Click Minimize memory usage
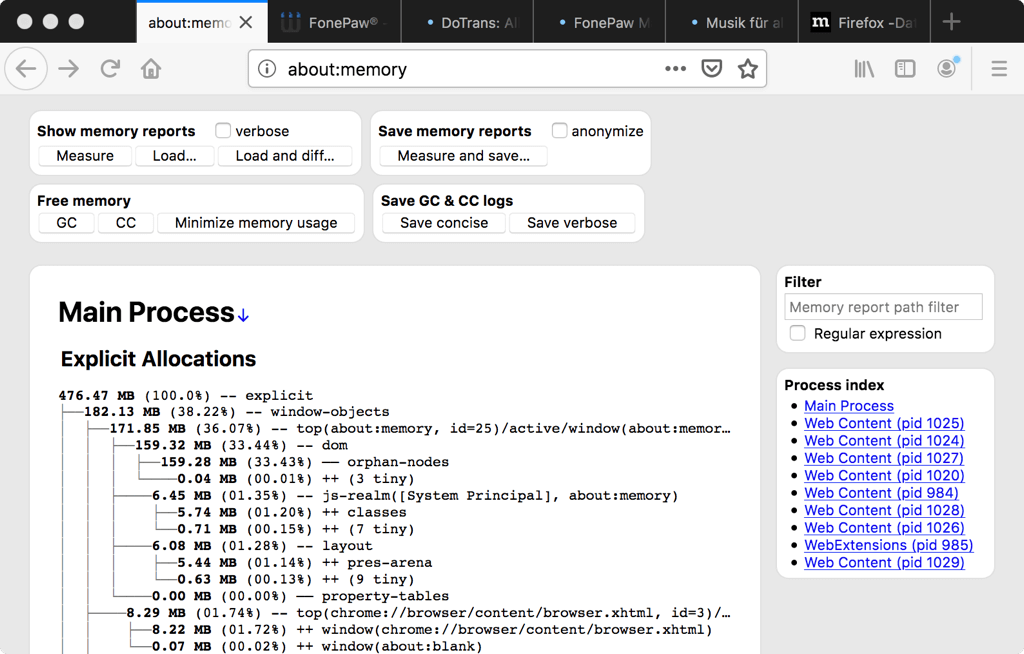 [256, 223]
